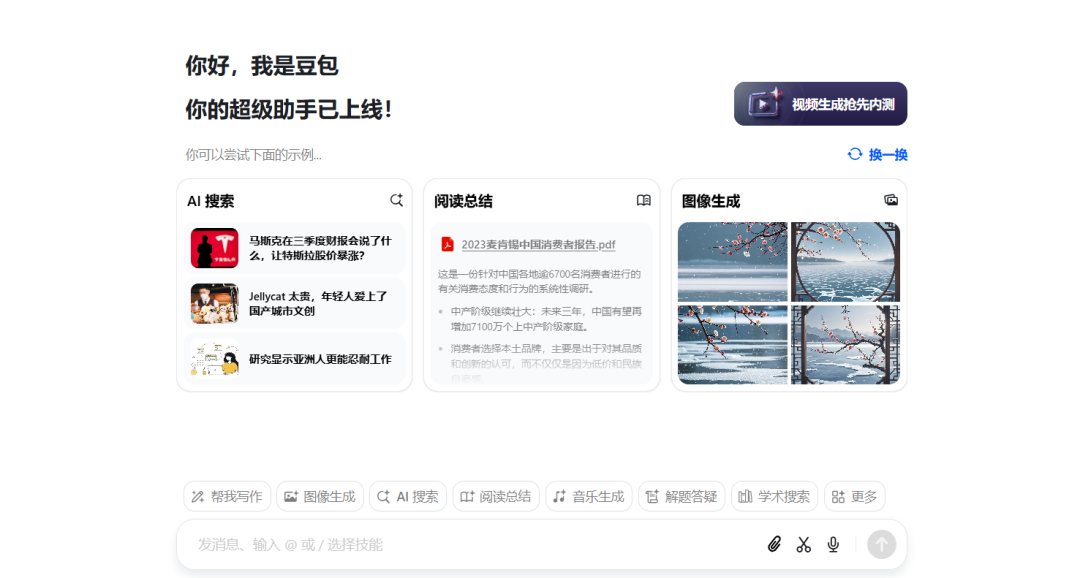Click the microphone voice input icon
Viewport: 1080px width, 578px height.
[833, 545]
